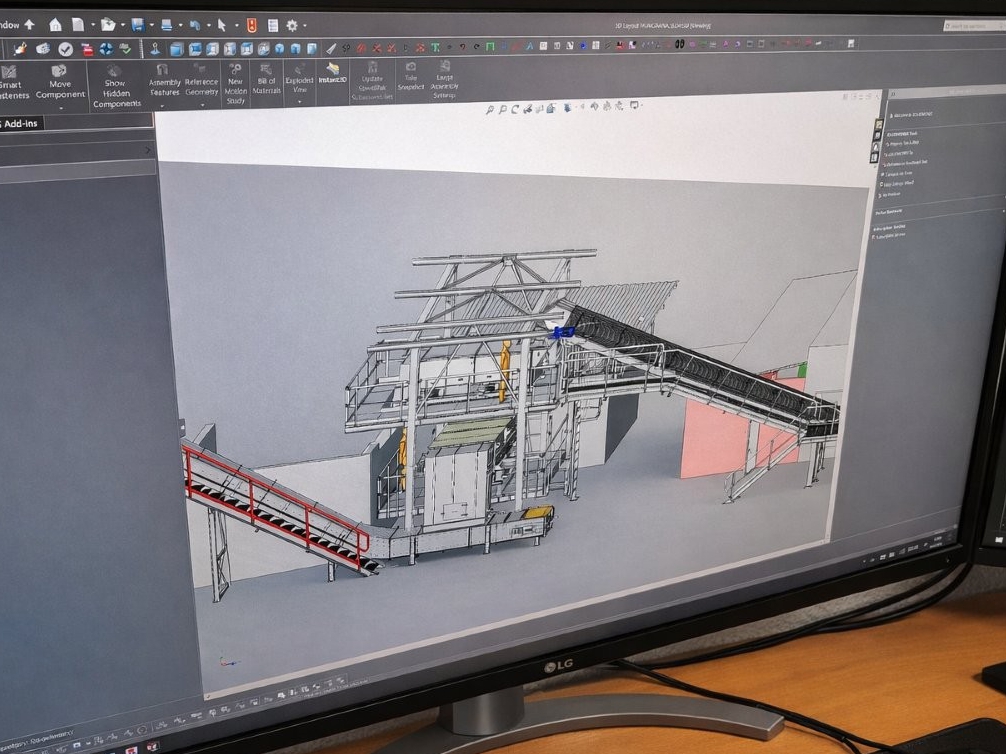Open the Window menu
1006x754 pixels.
coord(9,25)
